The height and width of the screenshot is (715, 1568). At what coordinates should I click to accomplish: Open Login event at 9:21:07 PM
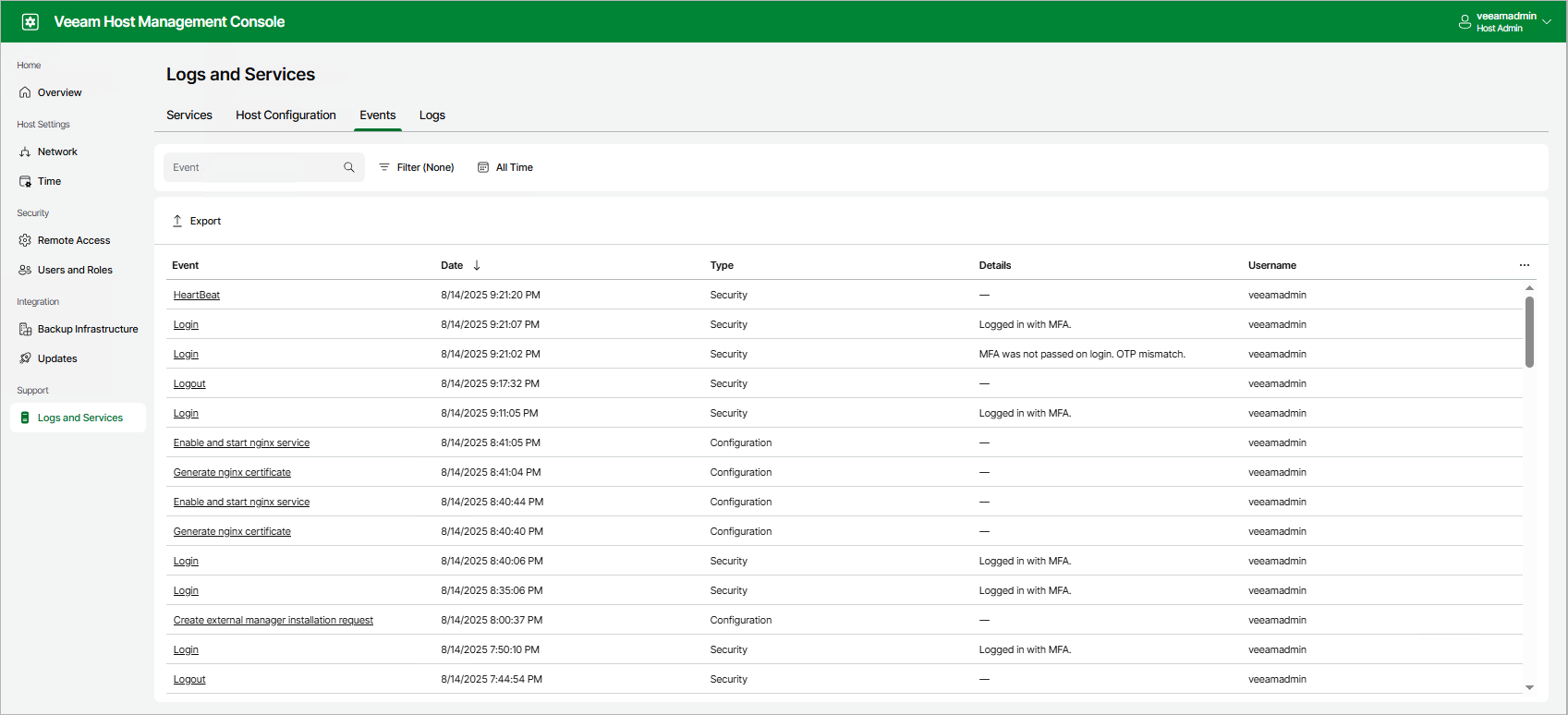tap(186, 324)
